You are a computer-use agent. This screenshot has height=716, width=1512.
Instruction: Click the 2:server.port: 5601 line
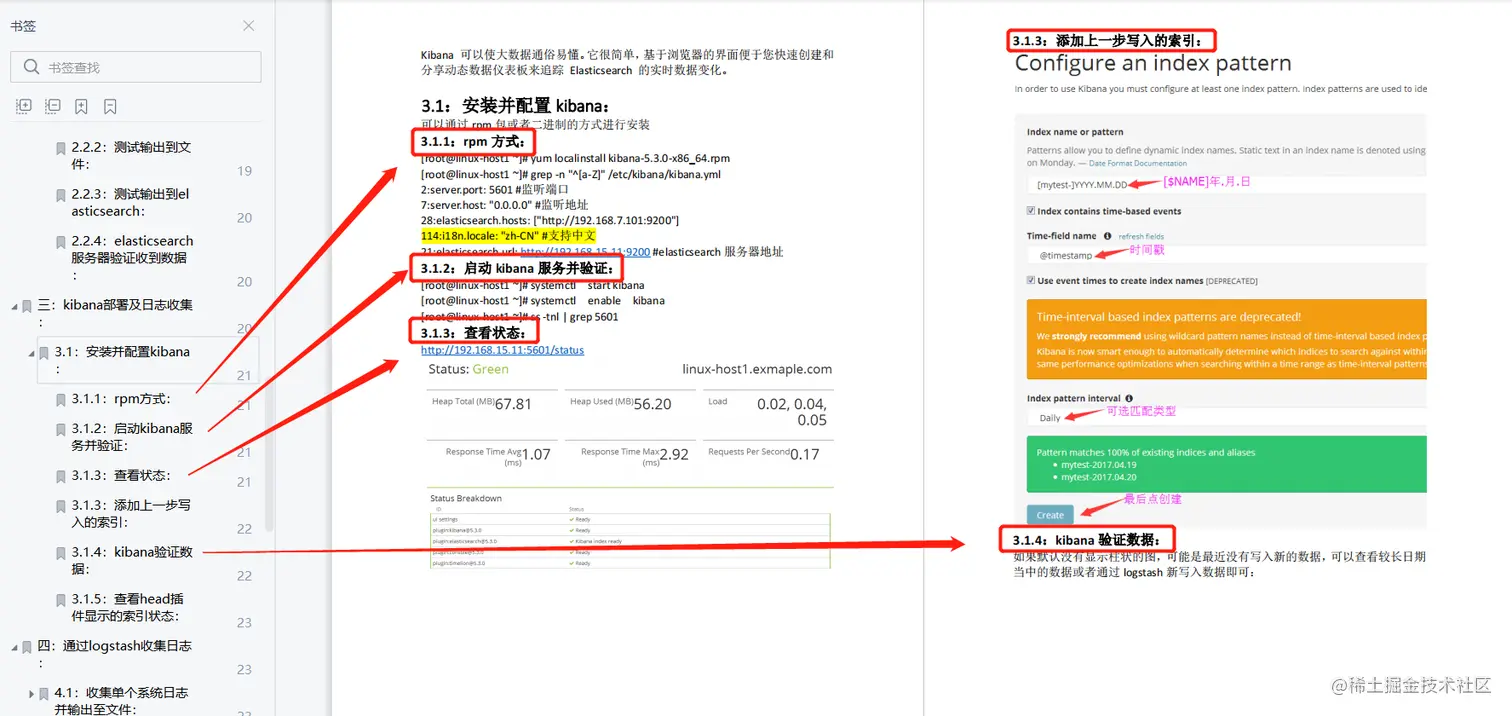click(x=495, y=189)
